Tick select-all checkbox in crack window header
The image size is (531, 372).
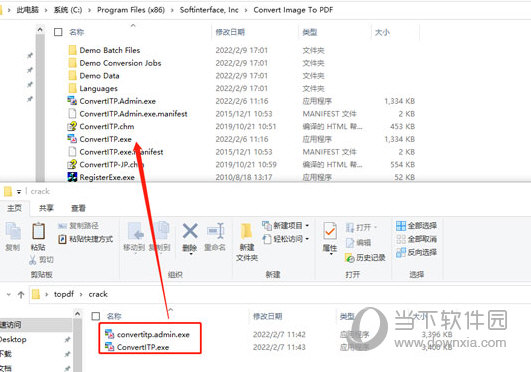tap(96, 316)
